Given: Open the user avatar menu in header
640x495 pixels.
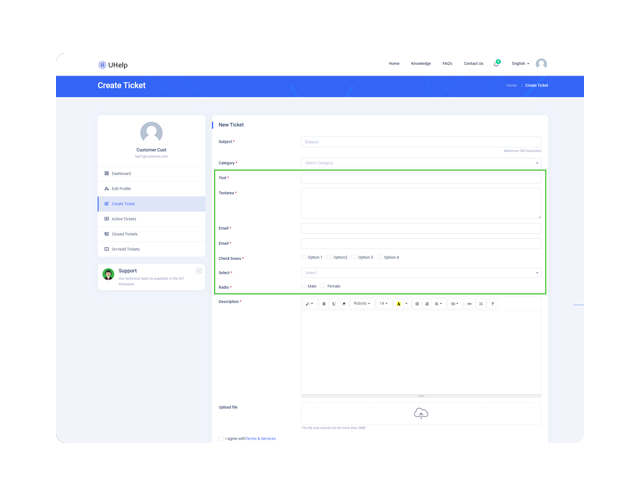Looking at the screenshot, I should tap(541, 64).
